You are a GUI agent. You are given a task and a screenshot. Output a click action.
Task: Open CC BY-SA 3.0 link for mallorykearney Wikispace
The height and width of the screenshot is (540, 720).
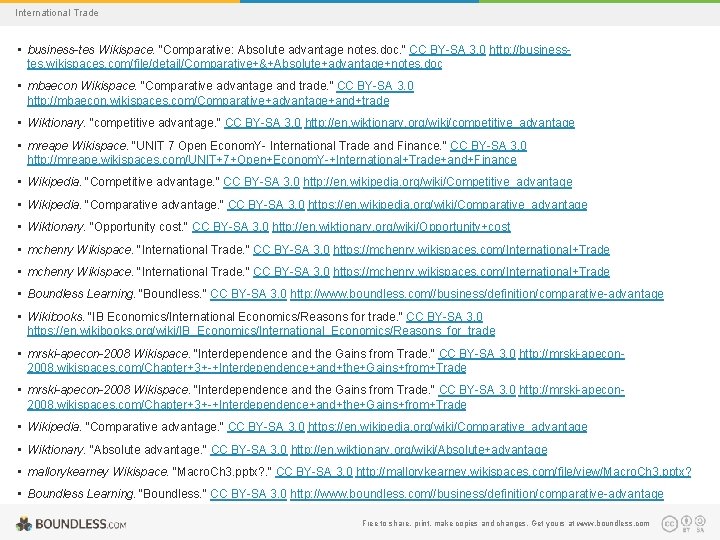[x=314, y=472]
